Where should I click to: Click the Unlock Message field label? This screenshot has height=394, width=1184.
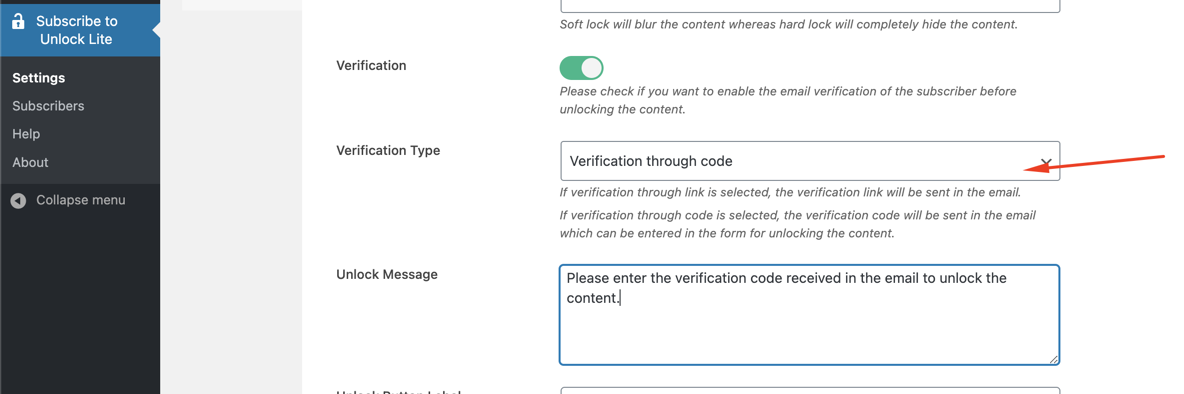pyautogui.click(x=387, y=274)
